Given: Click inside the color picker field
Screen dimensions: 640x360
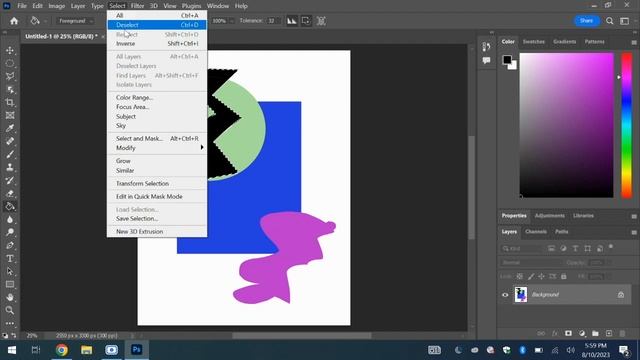Looking at the screenshot, I should click(x=567, y=125).
